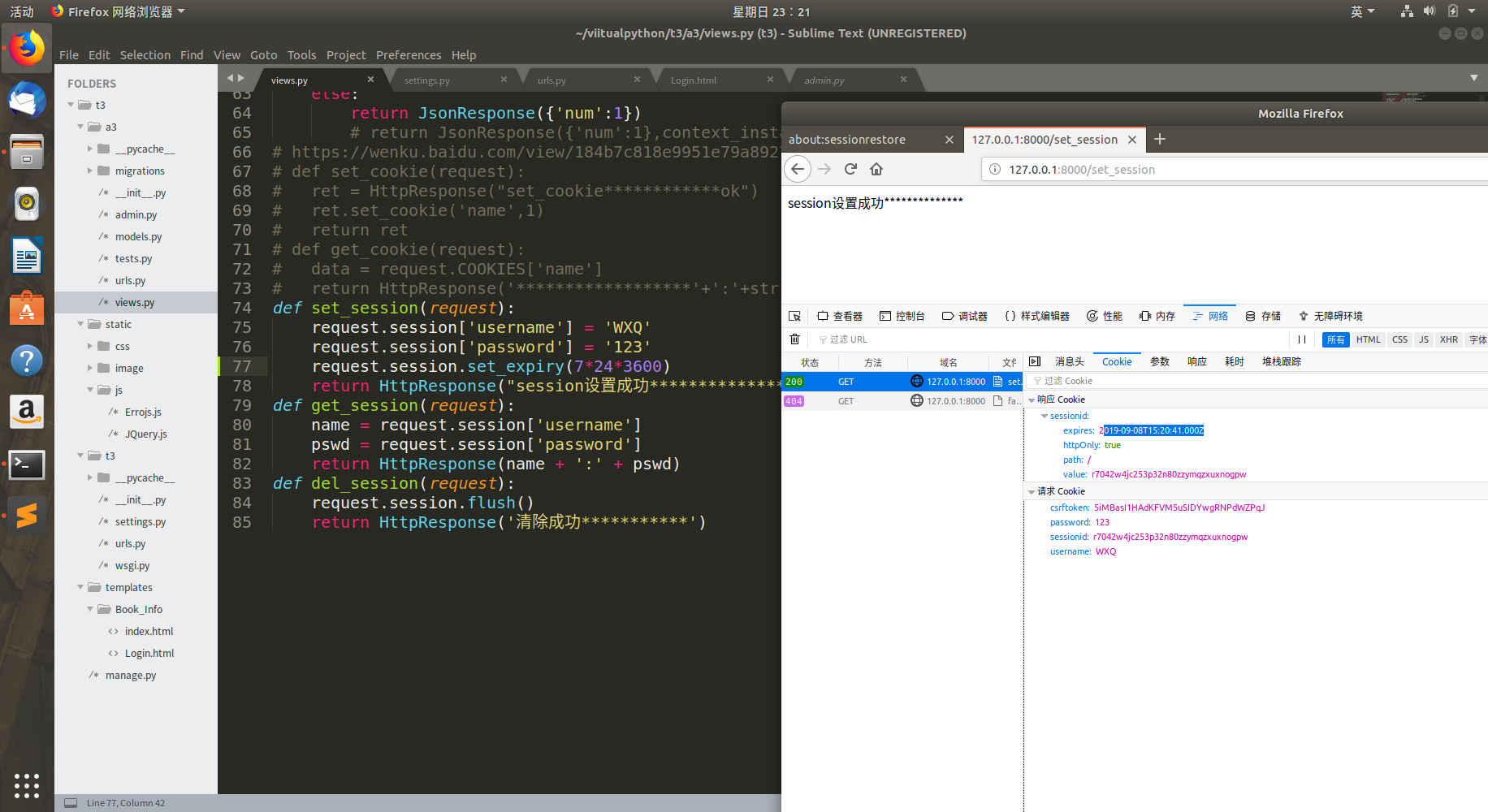Open Ubuntu Software from the dock
Image resolution: width=1488 pixels, height=812 pixels.
point(27,309)
